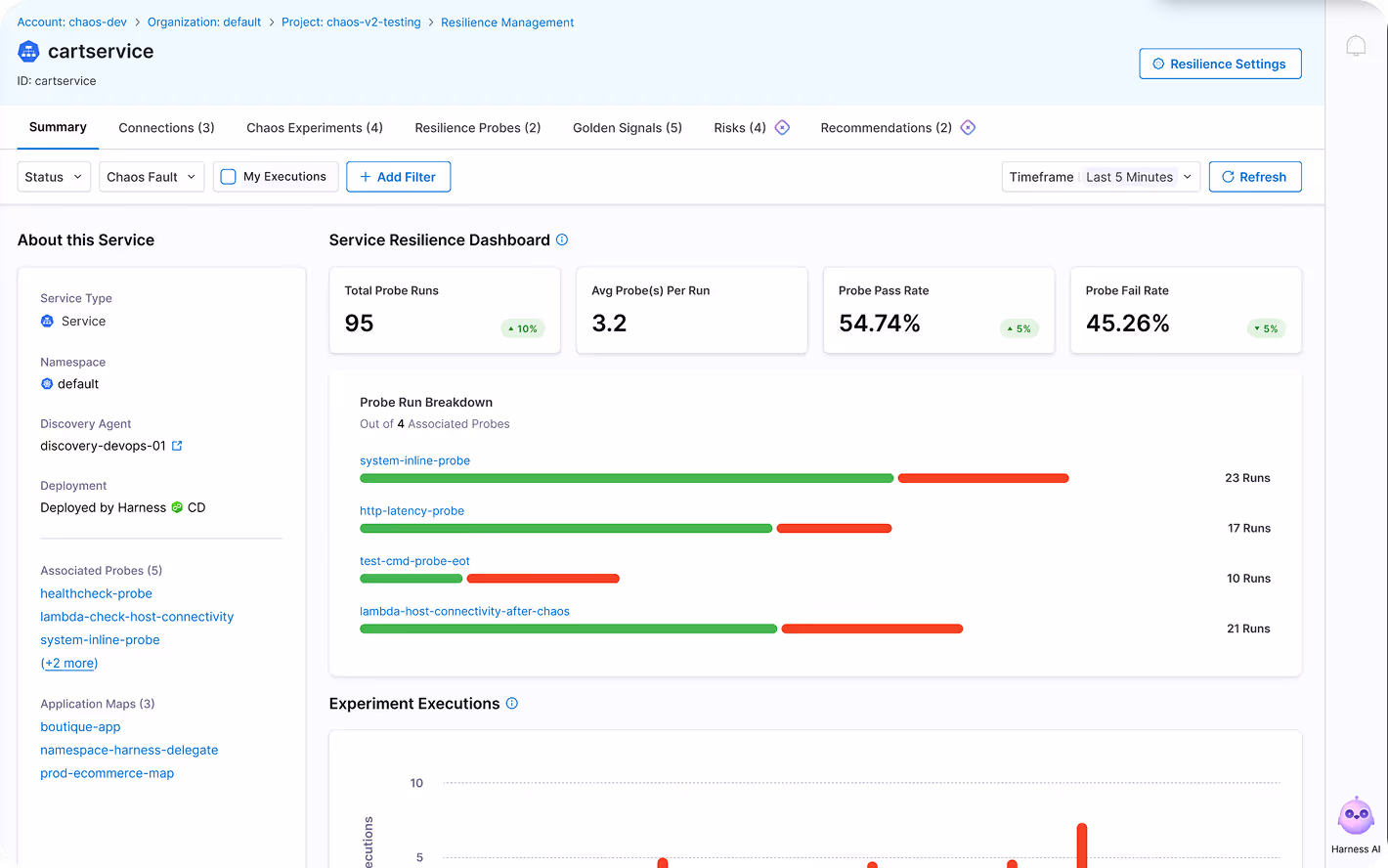1388x868 pixels.
Task: Open discovery-devops-01 external link icon
Action: click(x=177, y=446)
